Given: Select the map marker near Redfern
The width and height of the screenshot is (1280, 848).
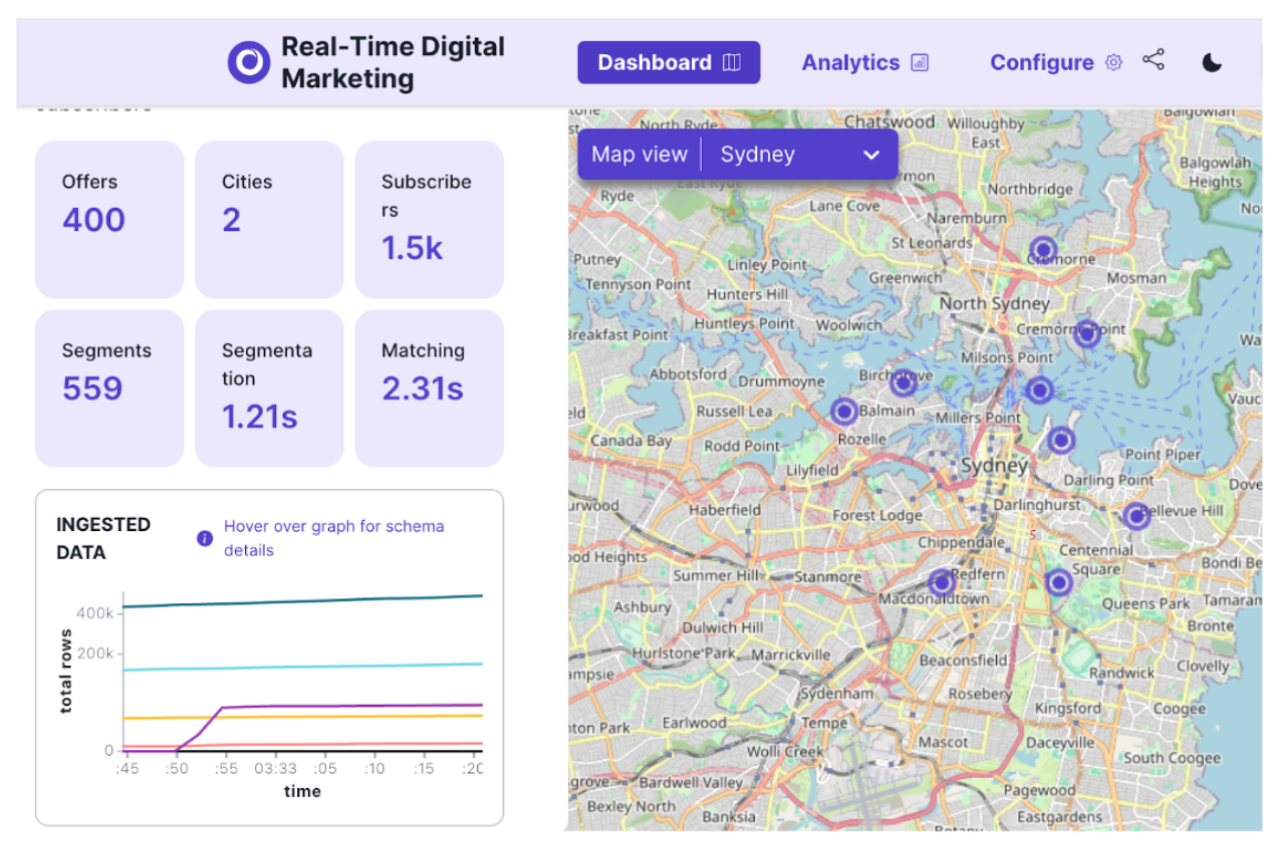Looking at the screenshot, I should (x=941, y=582).
